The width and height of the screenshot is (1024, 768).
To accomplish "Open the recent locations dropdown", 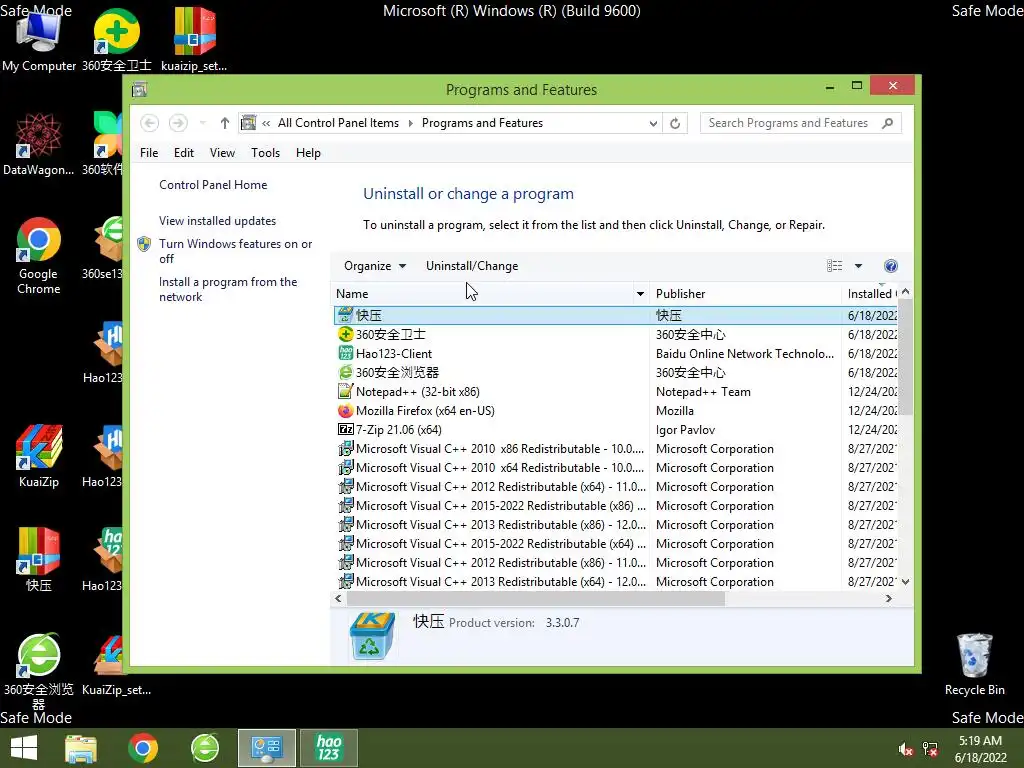I will point(202,123).
